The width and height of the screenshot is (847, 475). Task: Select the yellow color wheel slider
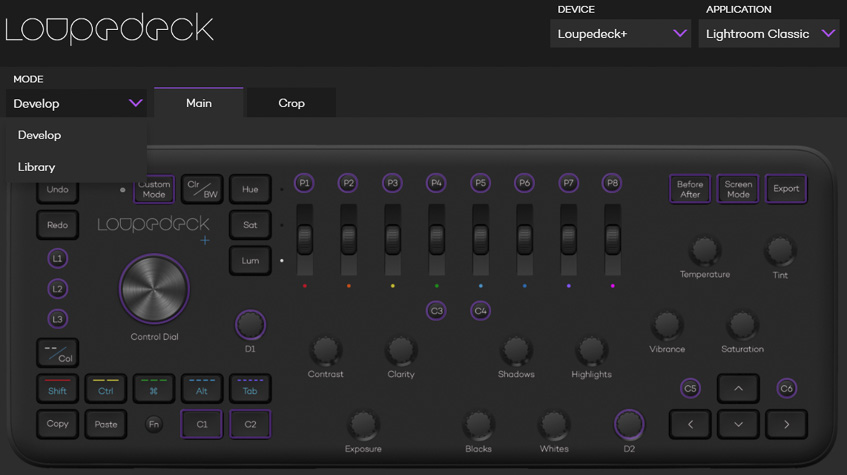pos(393,239)
